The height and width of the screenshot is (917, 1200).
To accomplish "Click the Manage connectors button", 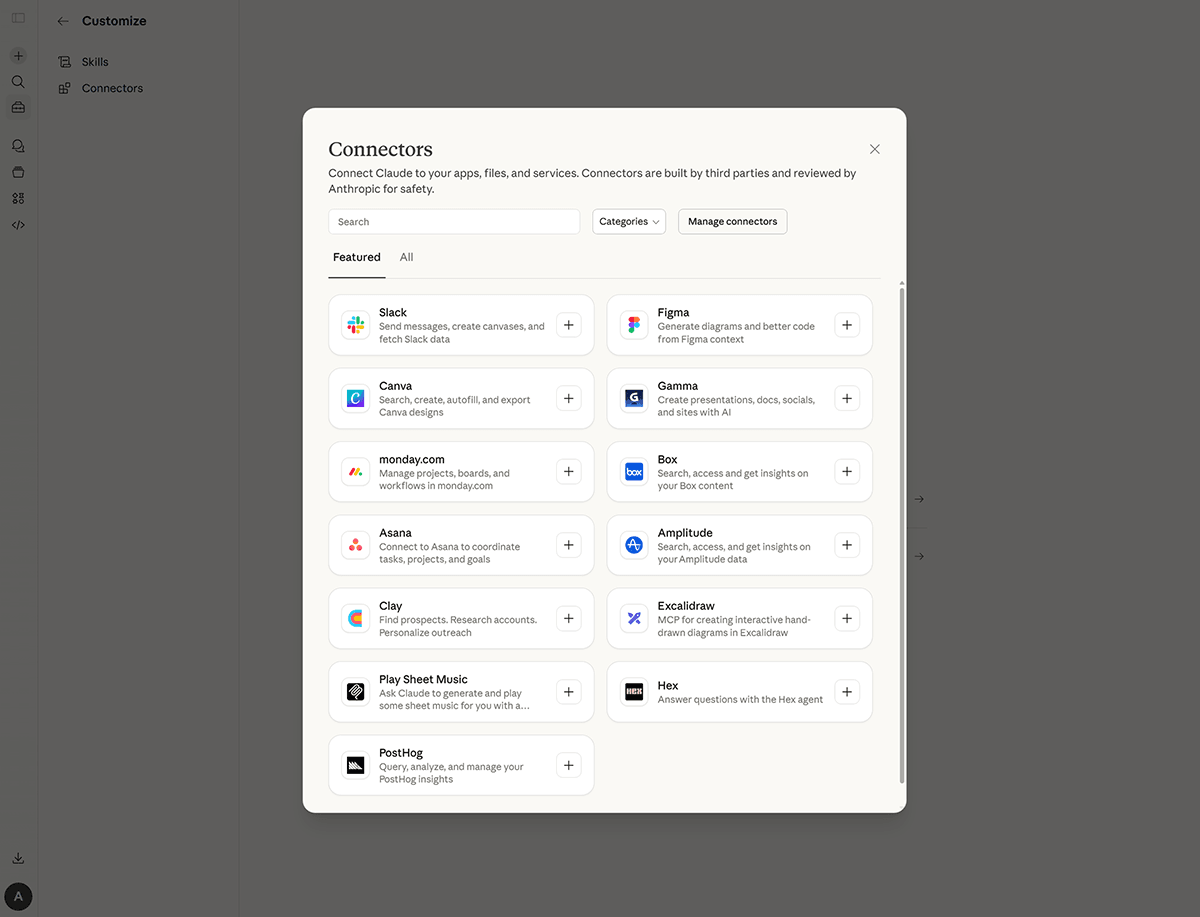I will pyautogui.click(x=732, y=222).
